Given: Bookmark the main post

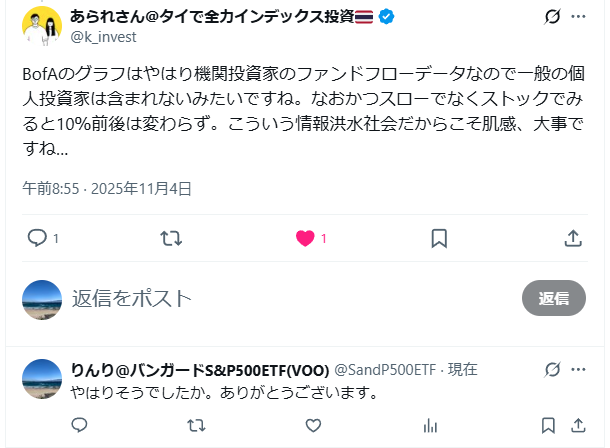Looking at the screenshot, I should [x=439, y=238].
